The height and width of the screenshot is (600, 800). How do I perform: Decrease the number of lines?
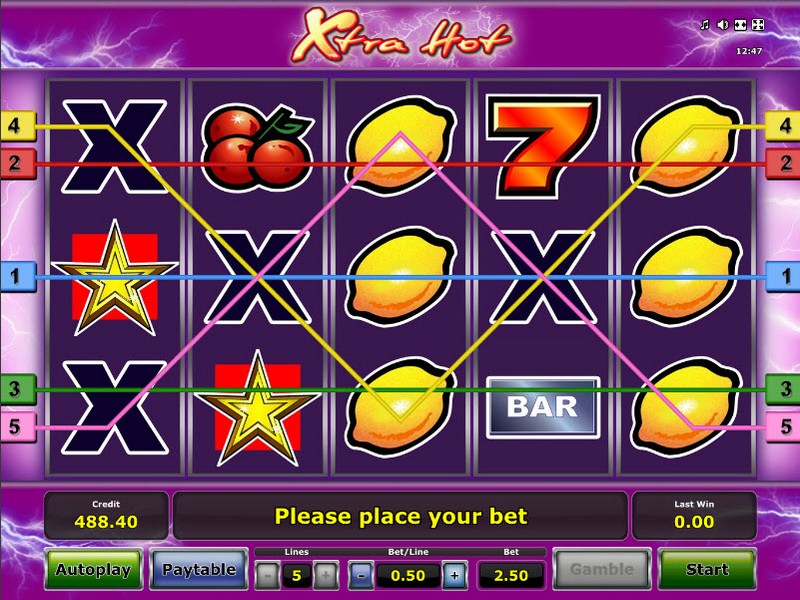tap(267, 576)
